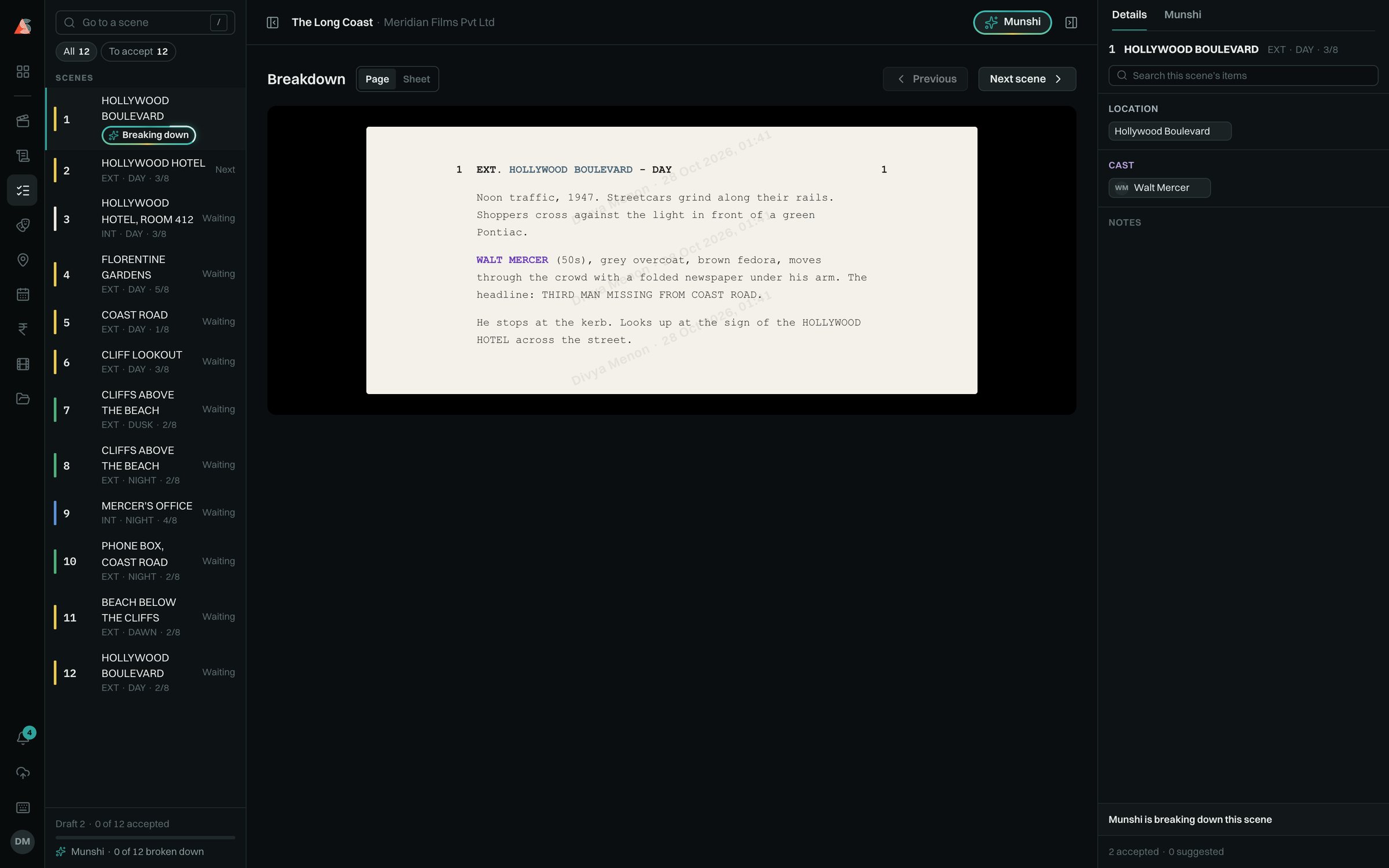The width and height of the screenshot is (1389, 868).
Task: Collapse the left scenes panel icon
Action: pyautogui.click(x=273, y=23)
